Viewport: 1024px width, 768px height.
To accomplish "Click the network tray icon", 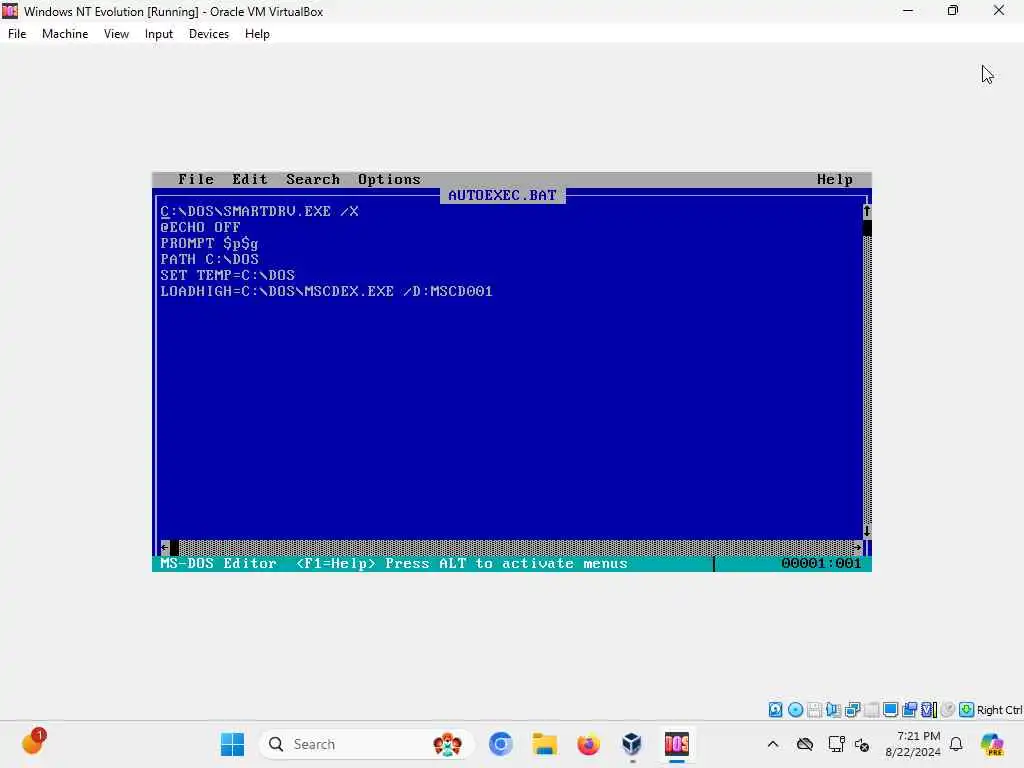I will click(836, 744).
